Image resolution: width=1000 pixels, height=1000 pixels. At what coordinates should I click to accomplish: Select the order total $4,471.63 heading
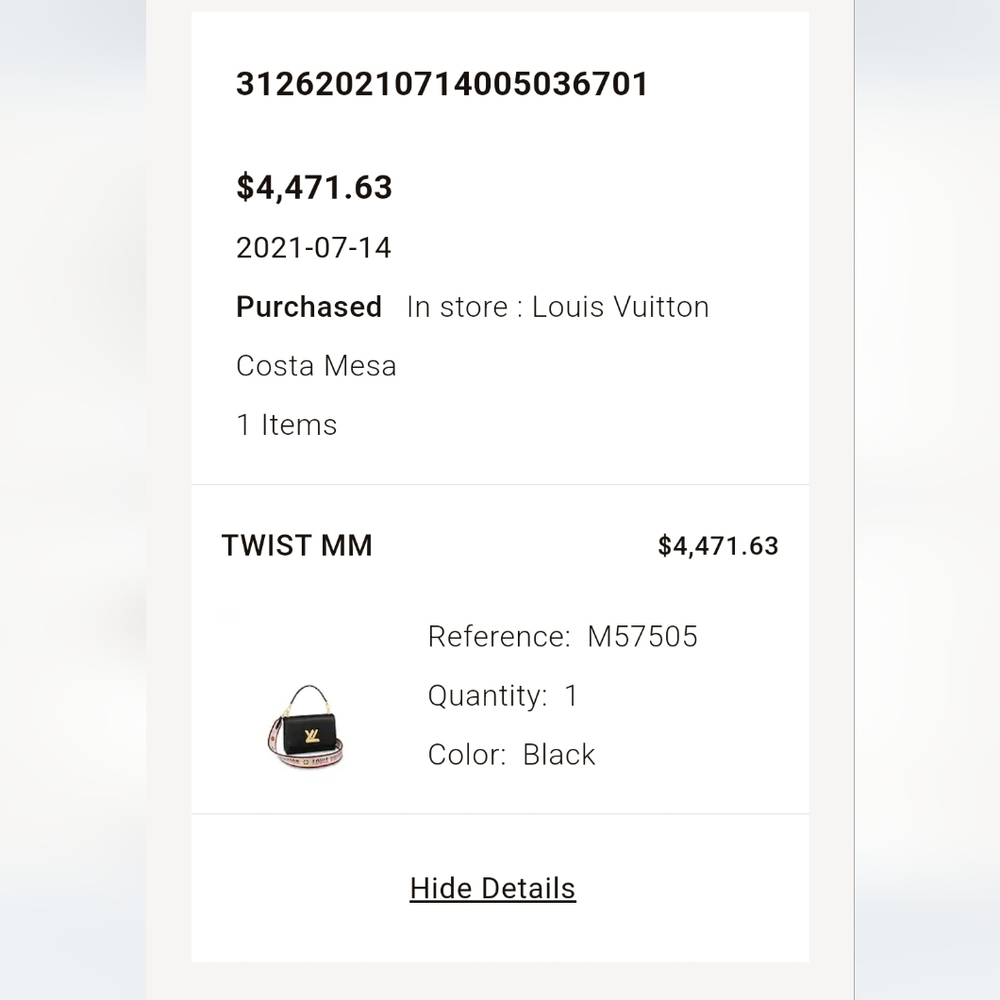314,188
